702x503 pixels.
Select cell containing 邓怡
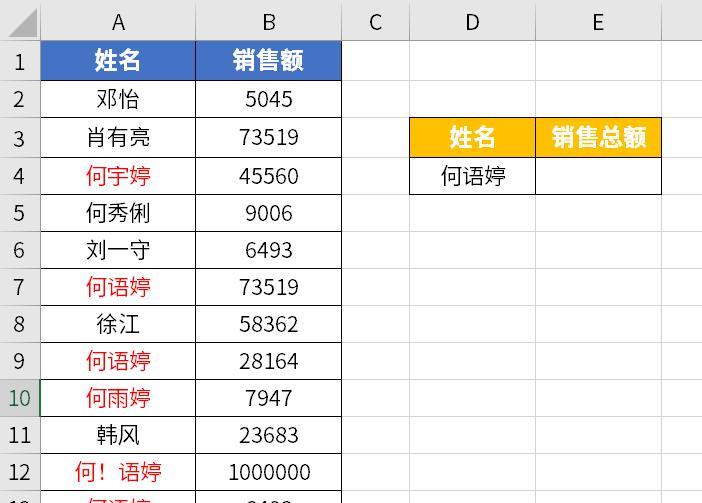pos(118,99)
